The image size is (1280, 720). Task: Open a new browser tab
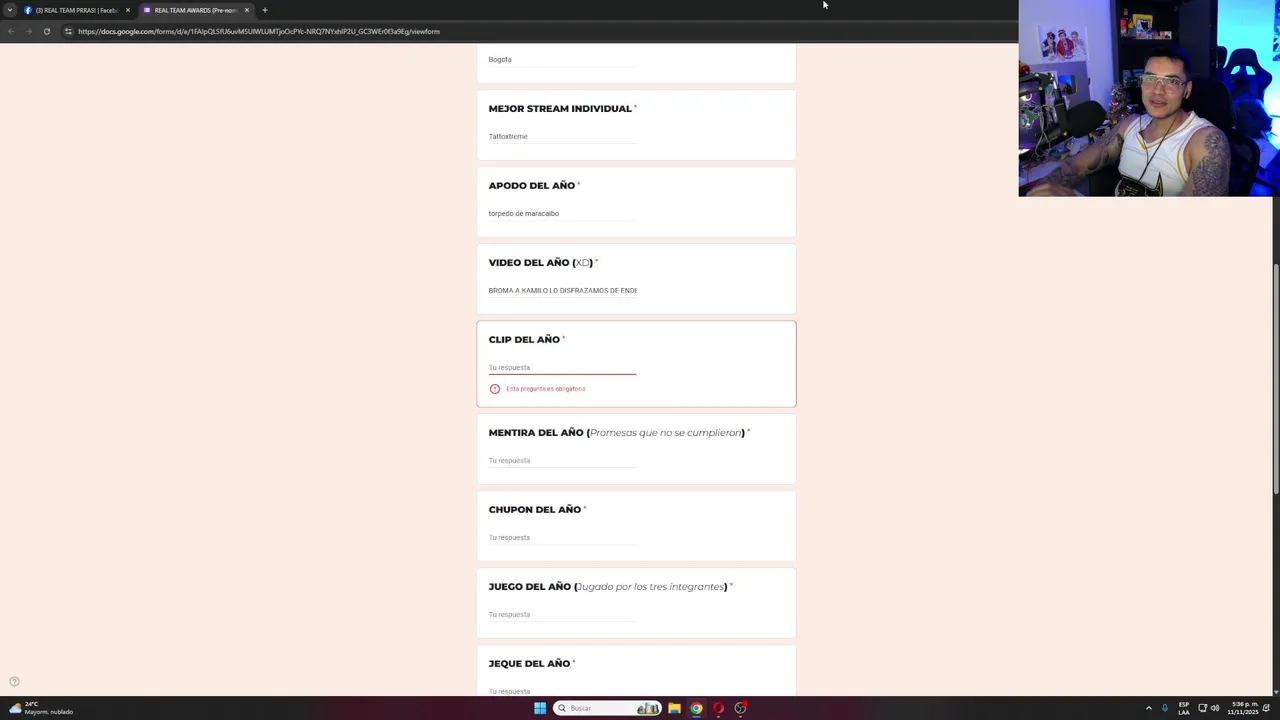[265, 10]
